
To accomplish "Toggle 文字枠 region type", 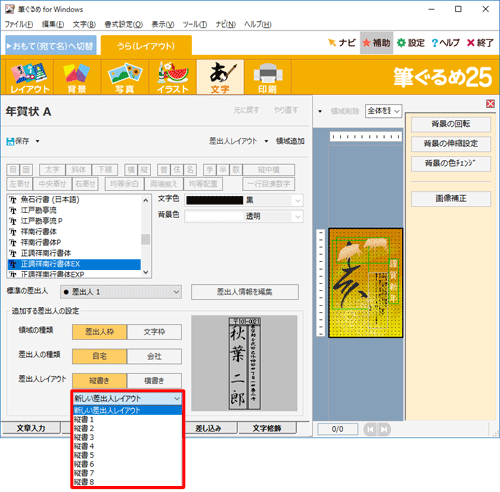I will (x=154, y=332).
